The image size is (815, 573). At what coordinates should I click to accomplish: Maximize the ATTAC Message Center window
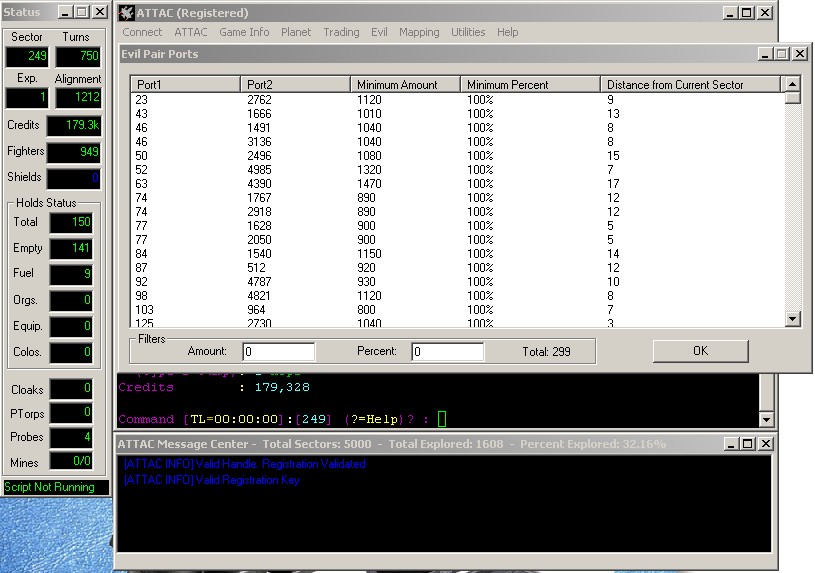tap(746, 444)
